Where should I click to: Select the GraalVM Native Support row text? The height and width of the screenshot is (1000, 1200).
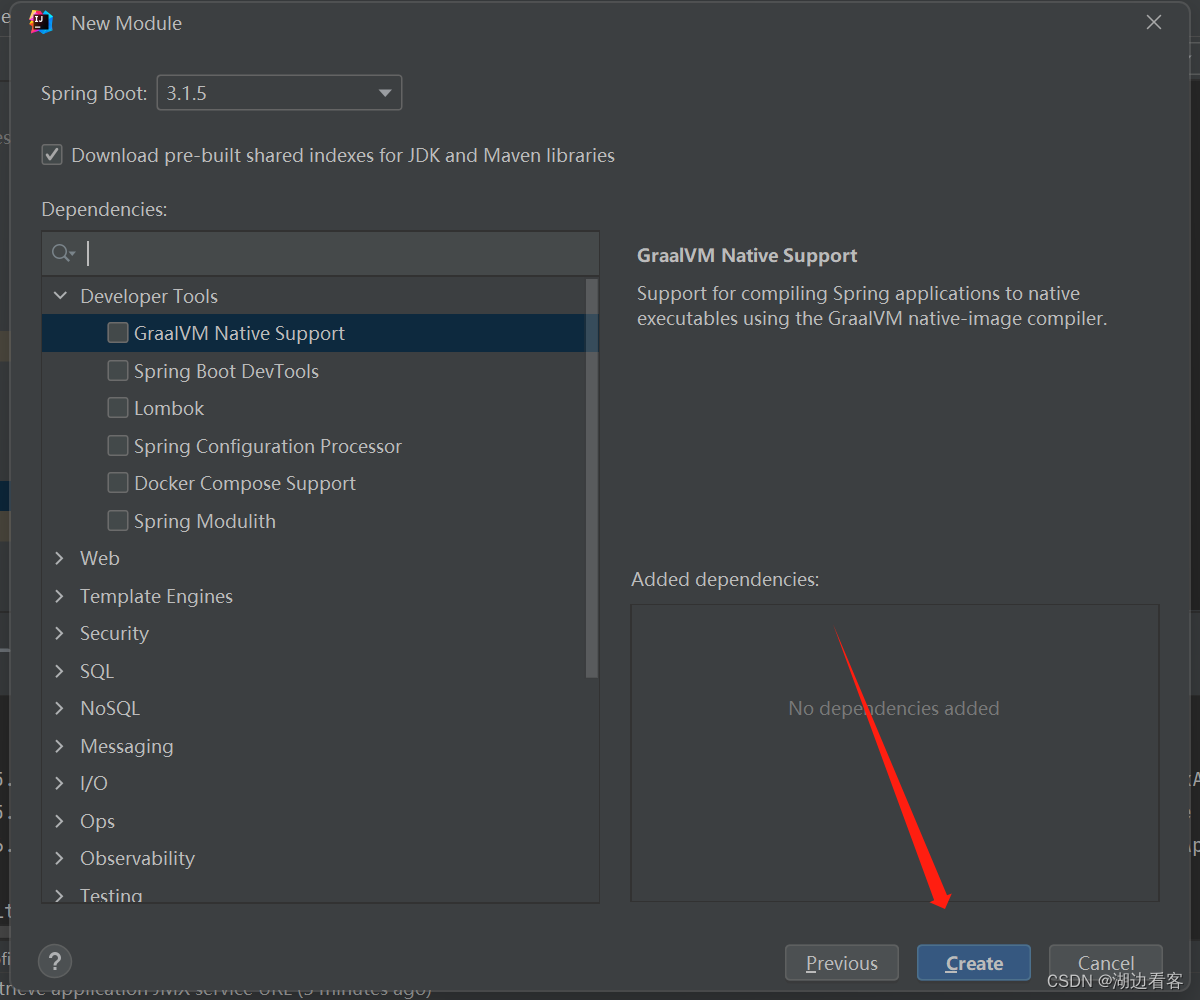point(239,333)
